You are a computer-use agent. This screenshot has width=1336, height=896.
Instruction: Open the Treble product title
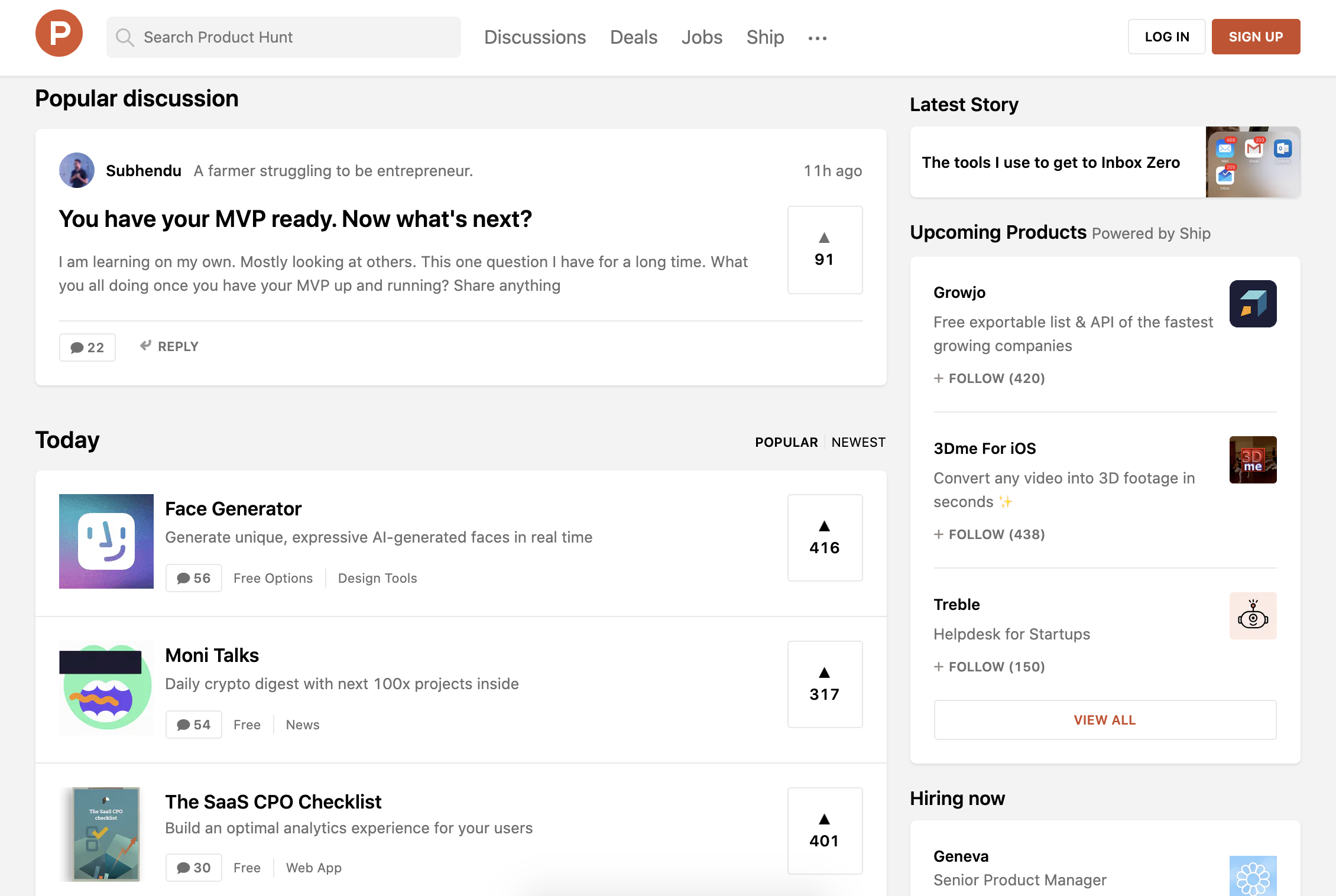[956, 605]
